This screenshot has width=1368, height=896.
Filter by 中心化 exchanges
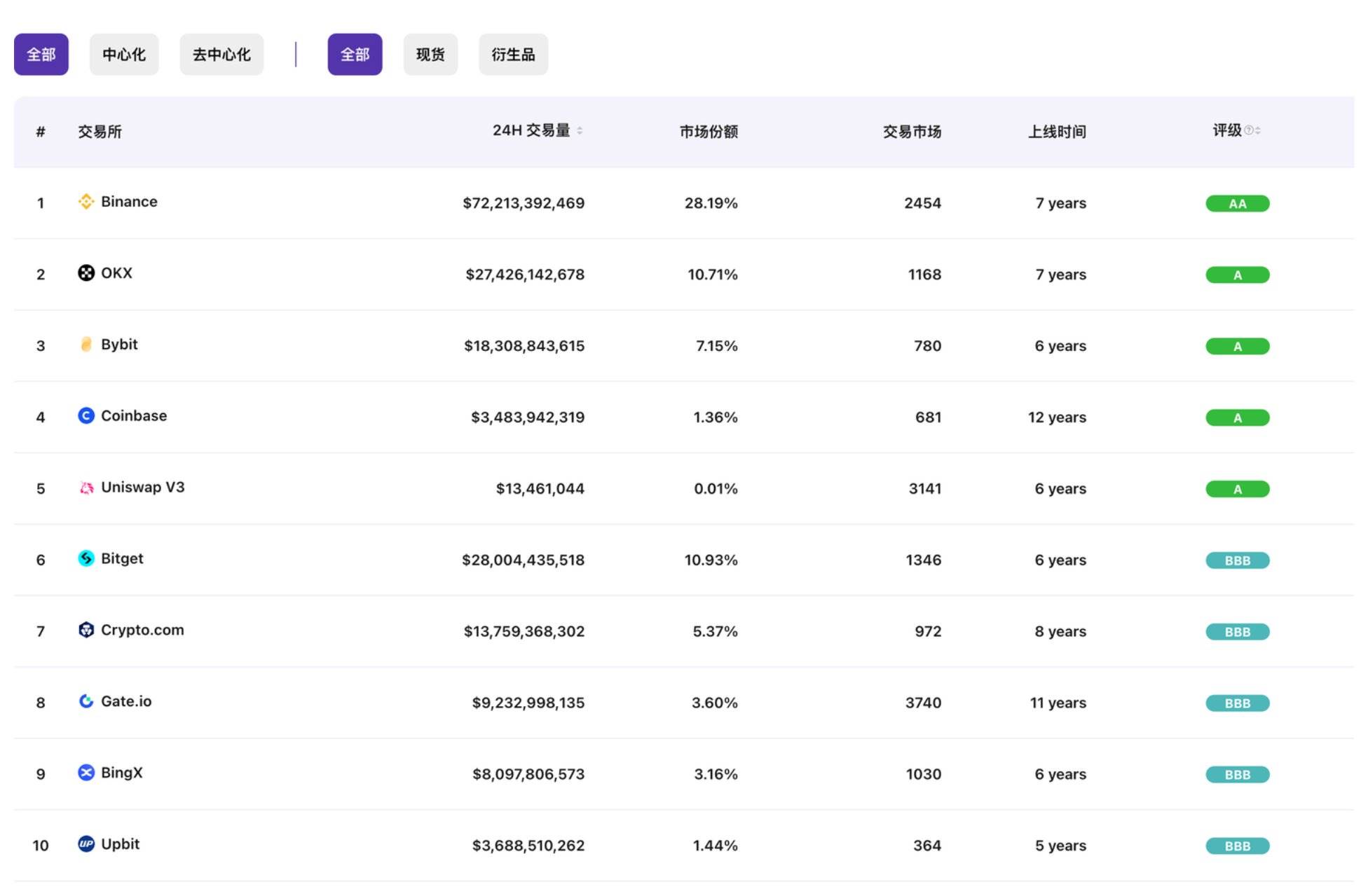tap(124, 55)
